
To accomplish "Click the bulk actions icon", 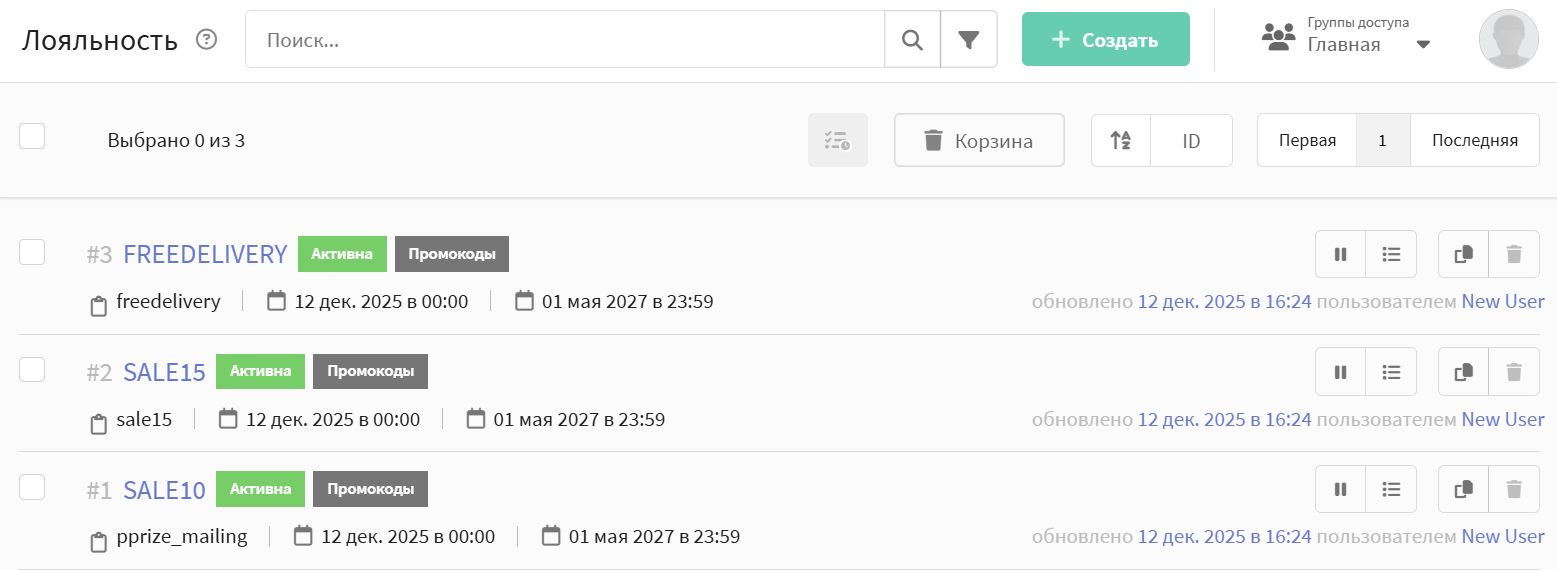I will pos(837,140).
